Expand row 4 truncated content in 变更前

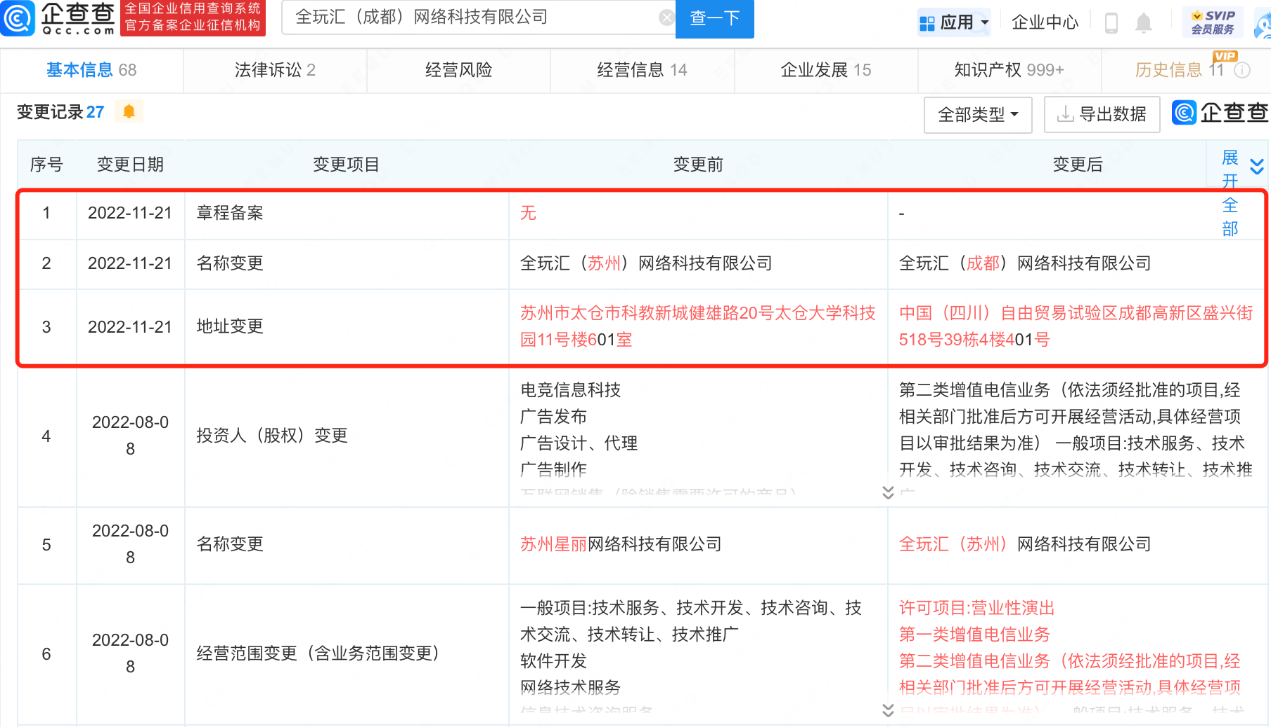[x=887, y=492]
